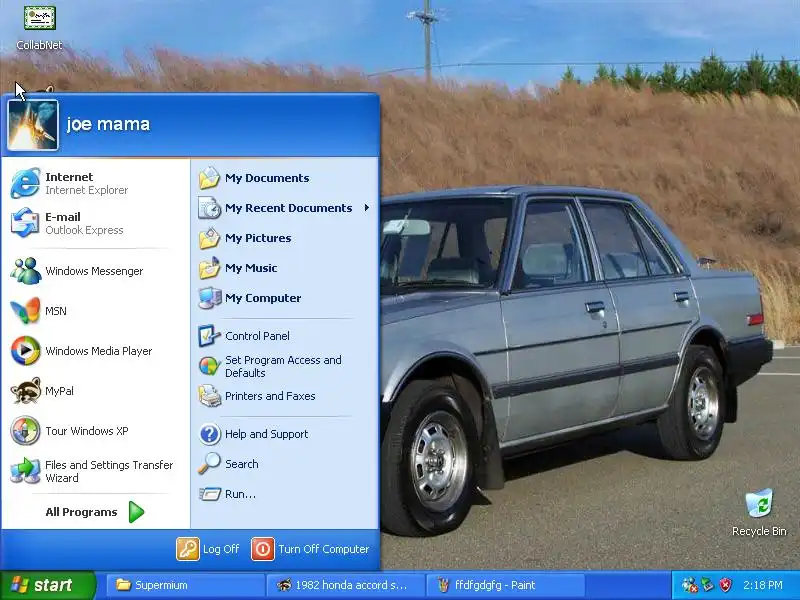800x600 pixels.
Task: Switch to 1982 honda accord taskbar button
Action: point(345,585)
